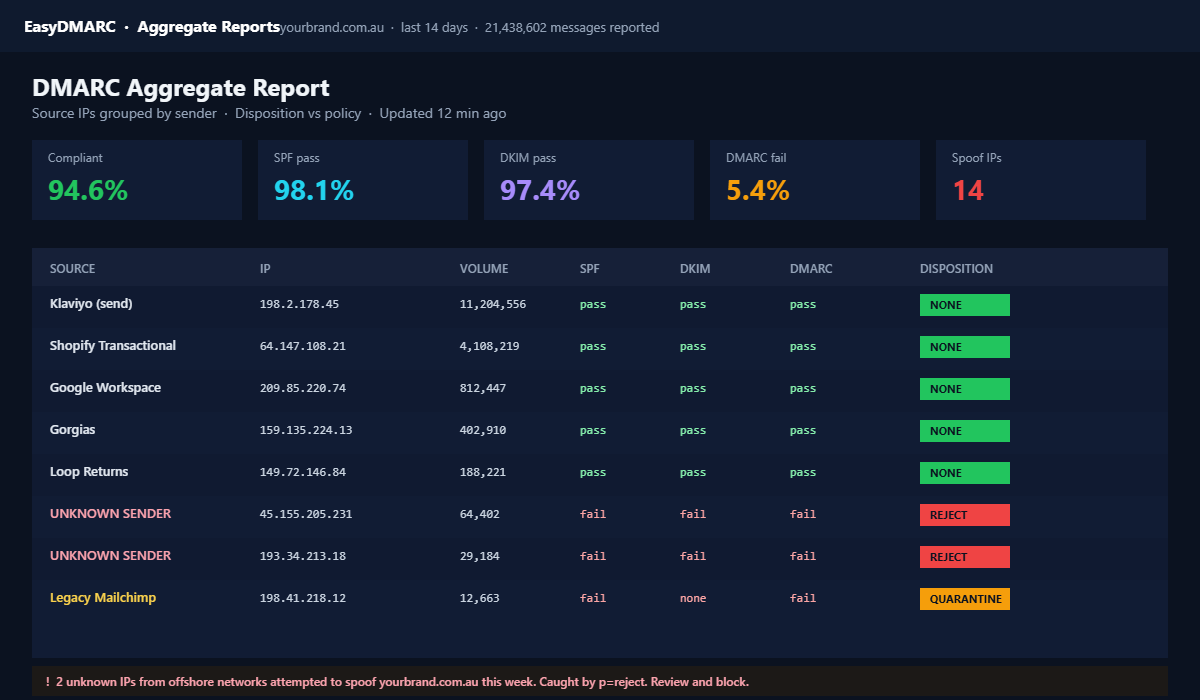The width and height of the screenshot is (1200, 700).
Task: Click IP address 193.34.213.18
Action: 303,556
